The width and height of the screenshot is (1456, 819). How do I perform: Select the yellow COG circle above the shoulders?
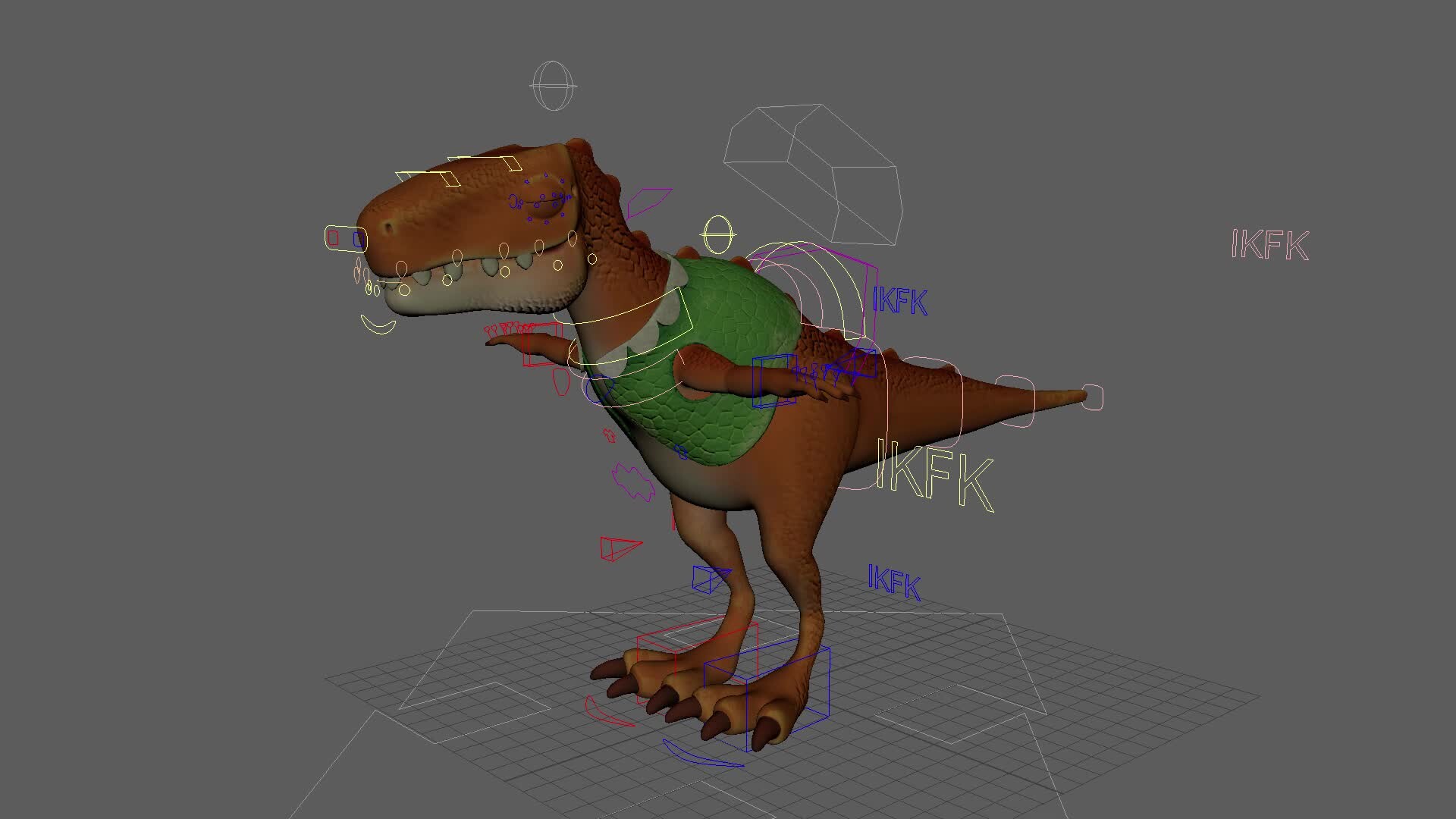pyautogui.click(x=719, y=234)
